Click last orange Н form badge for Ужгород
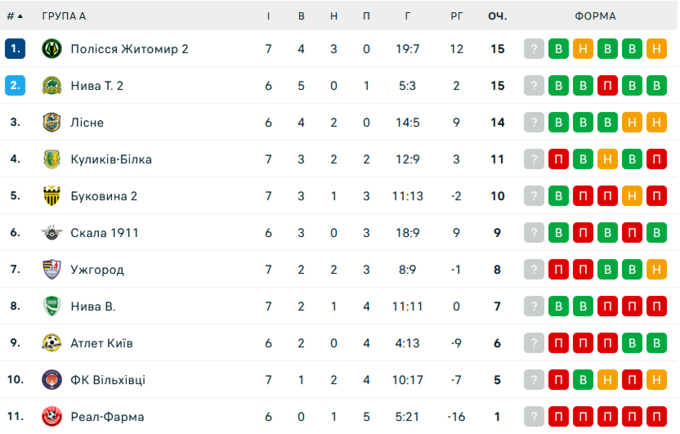The height and width of the screenshot is (434, 680). click(656, 270)
